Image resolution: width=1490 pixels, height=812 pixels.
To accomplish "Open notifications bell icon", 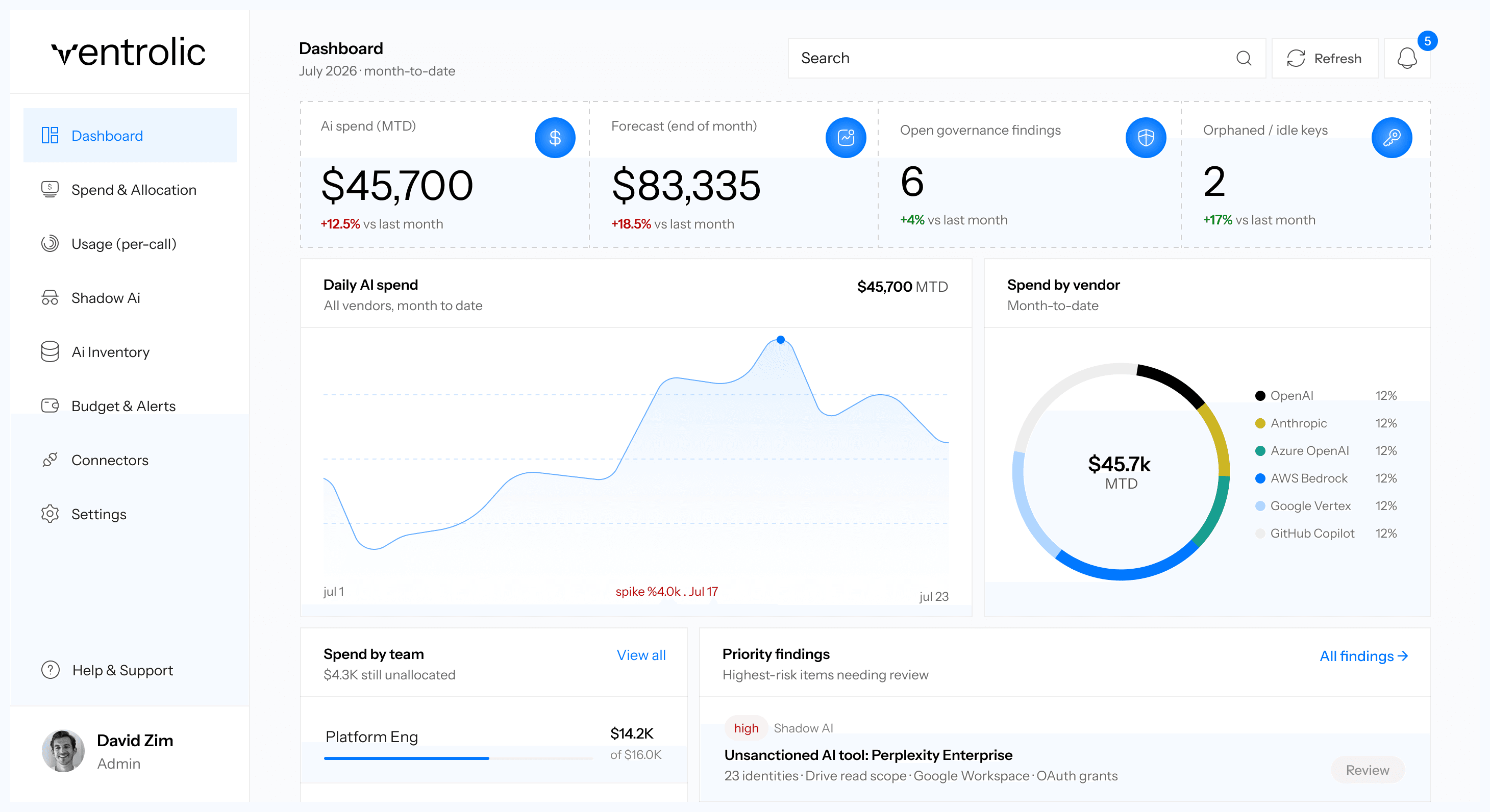I will [x=1407, y=59].
